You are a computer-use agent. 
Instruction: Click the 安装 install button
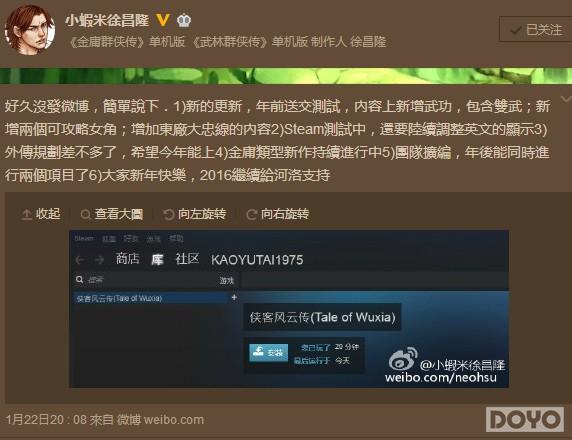click(x=268, y=352)
